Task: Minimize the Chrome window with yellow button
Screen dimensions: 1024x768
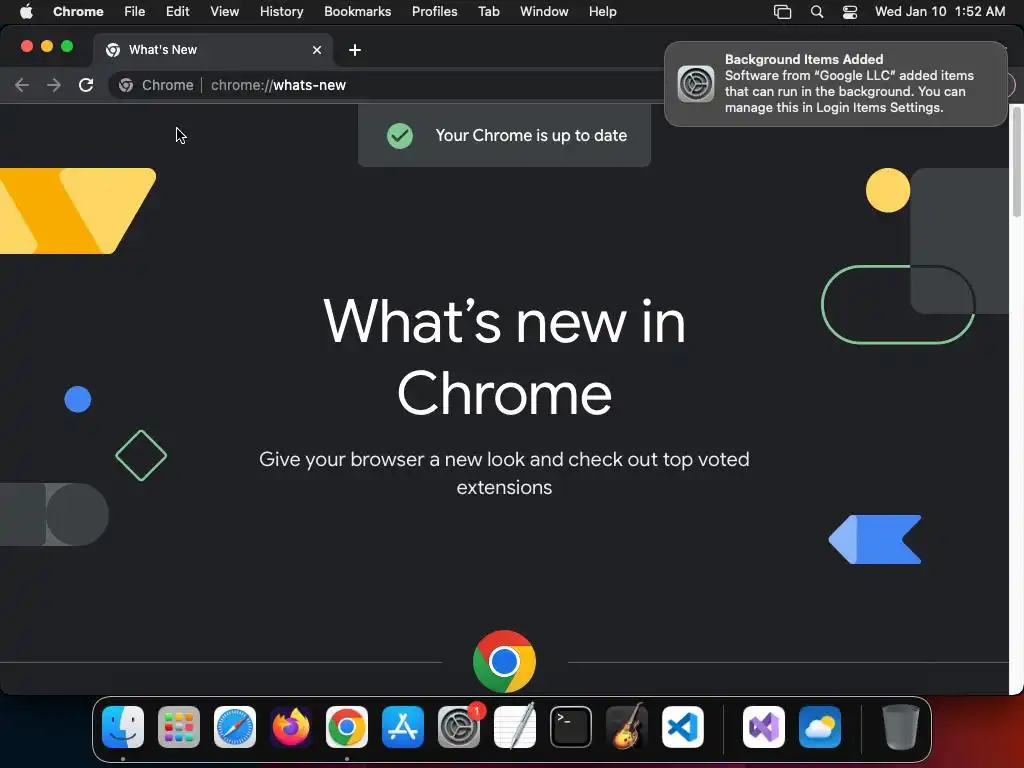Action: [x=46, y=46]
